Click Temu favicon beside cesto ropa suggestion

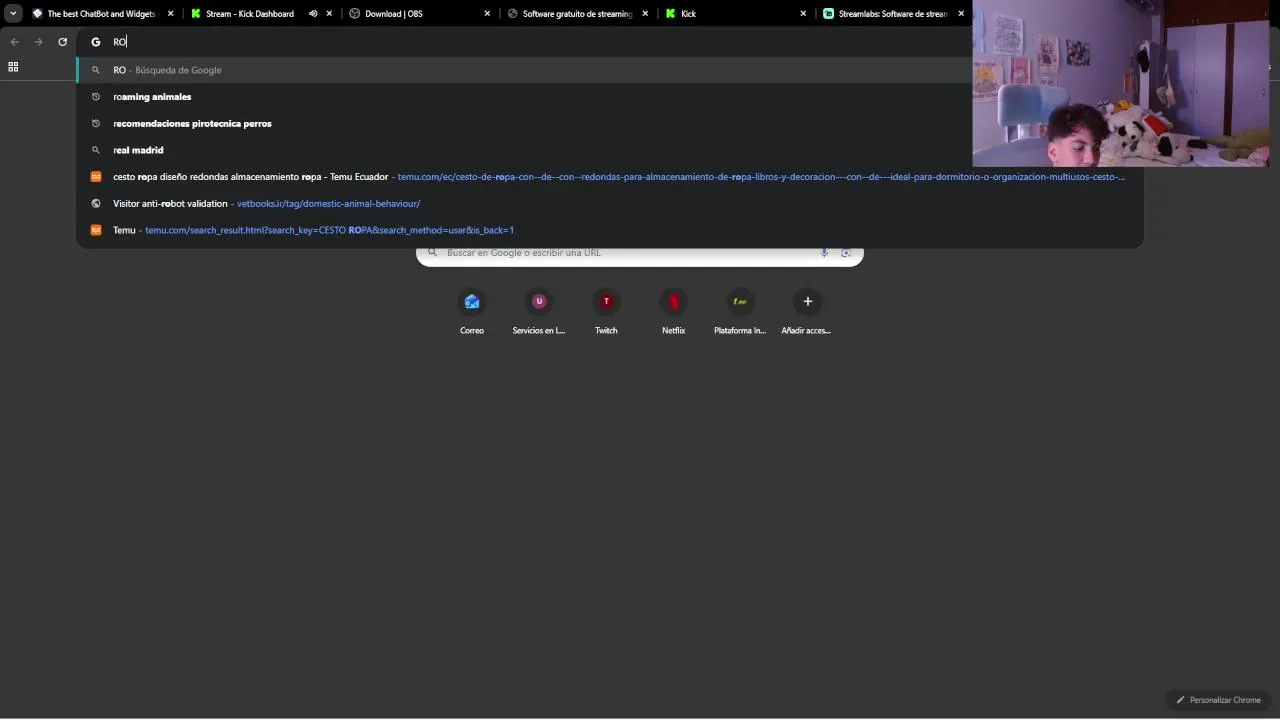(96, 177)
